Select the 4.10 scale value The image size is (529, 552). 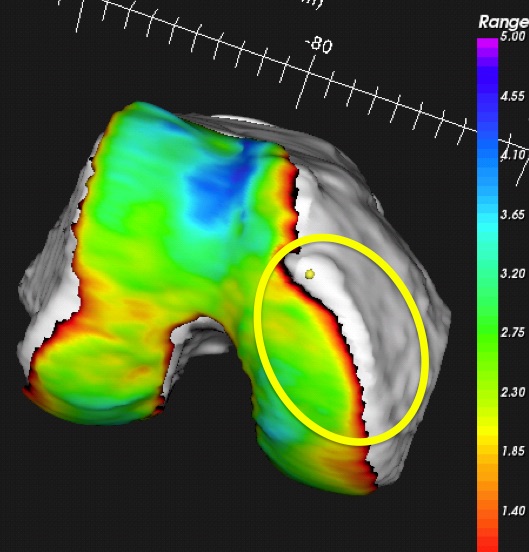pyautogui.click(x=512, y=155)
